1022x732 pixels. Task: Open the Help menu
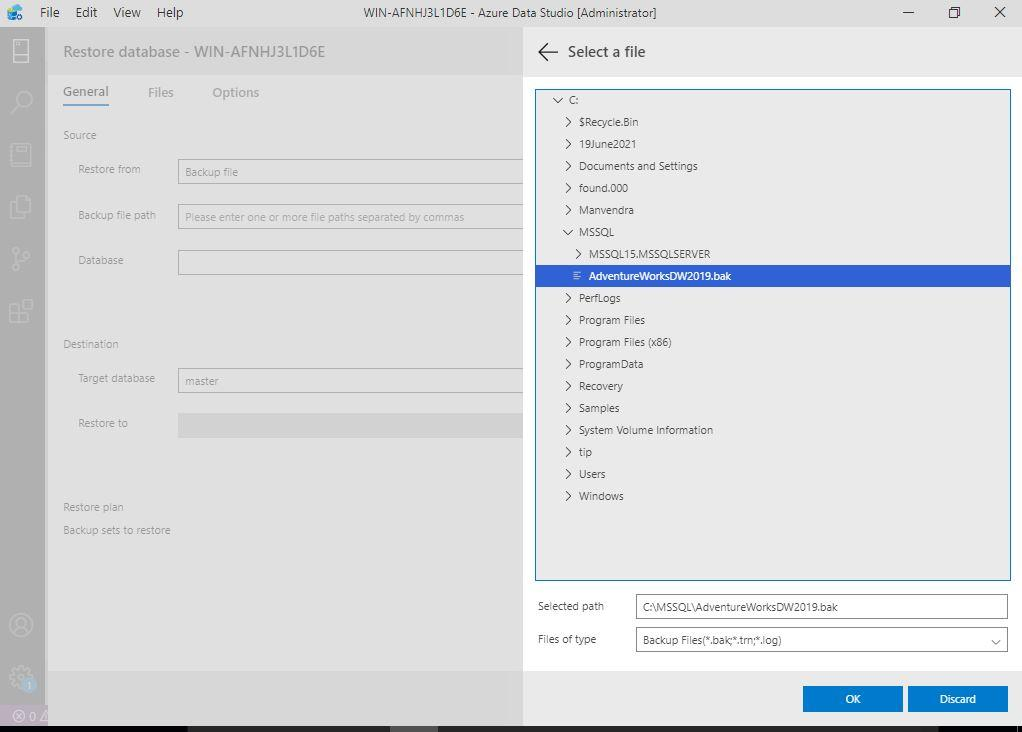(169, 12)
